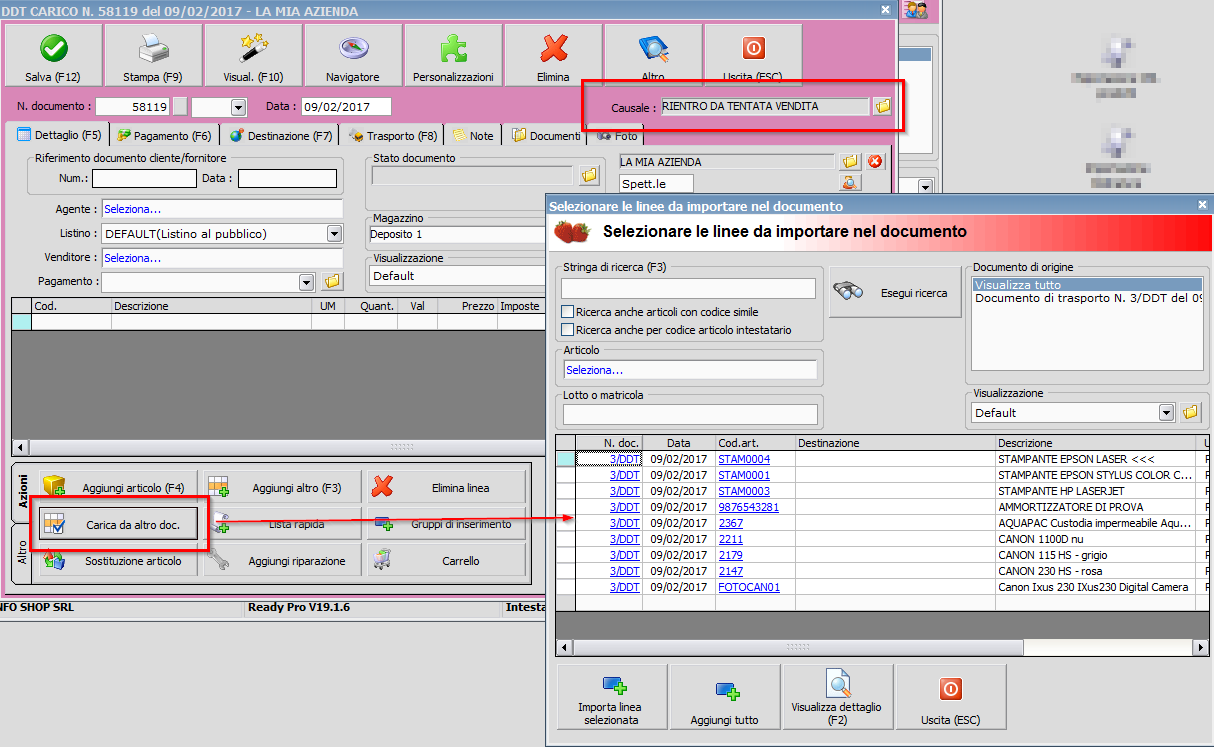The image size is (1214, 747).
Task: Expand the Listino dropdown
Action: coord(335,234)
